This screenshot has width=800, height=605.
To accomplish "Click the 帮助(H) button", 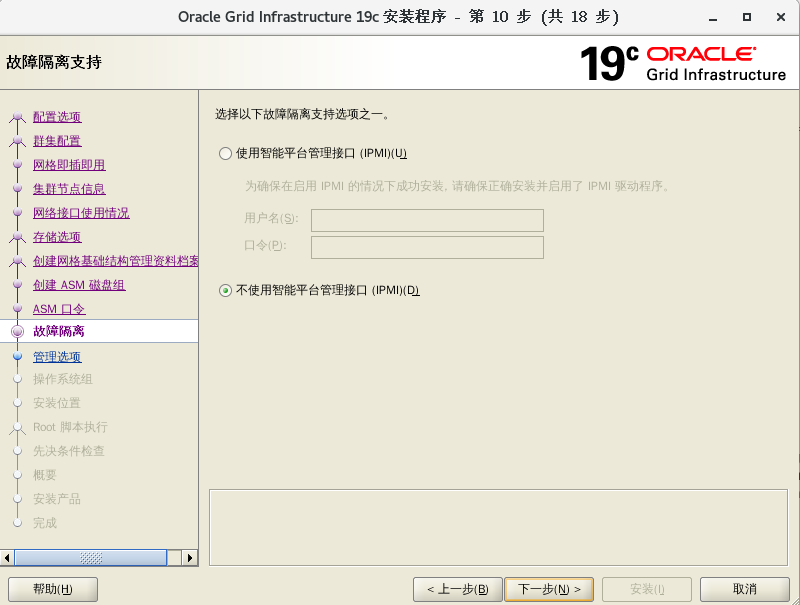I will (x=53, y=589).
